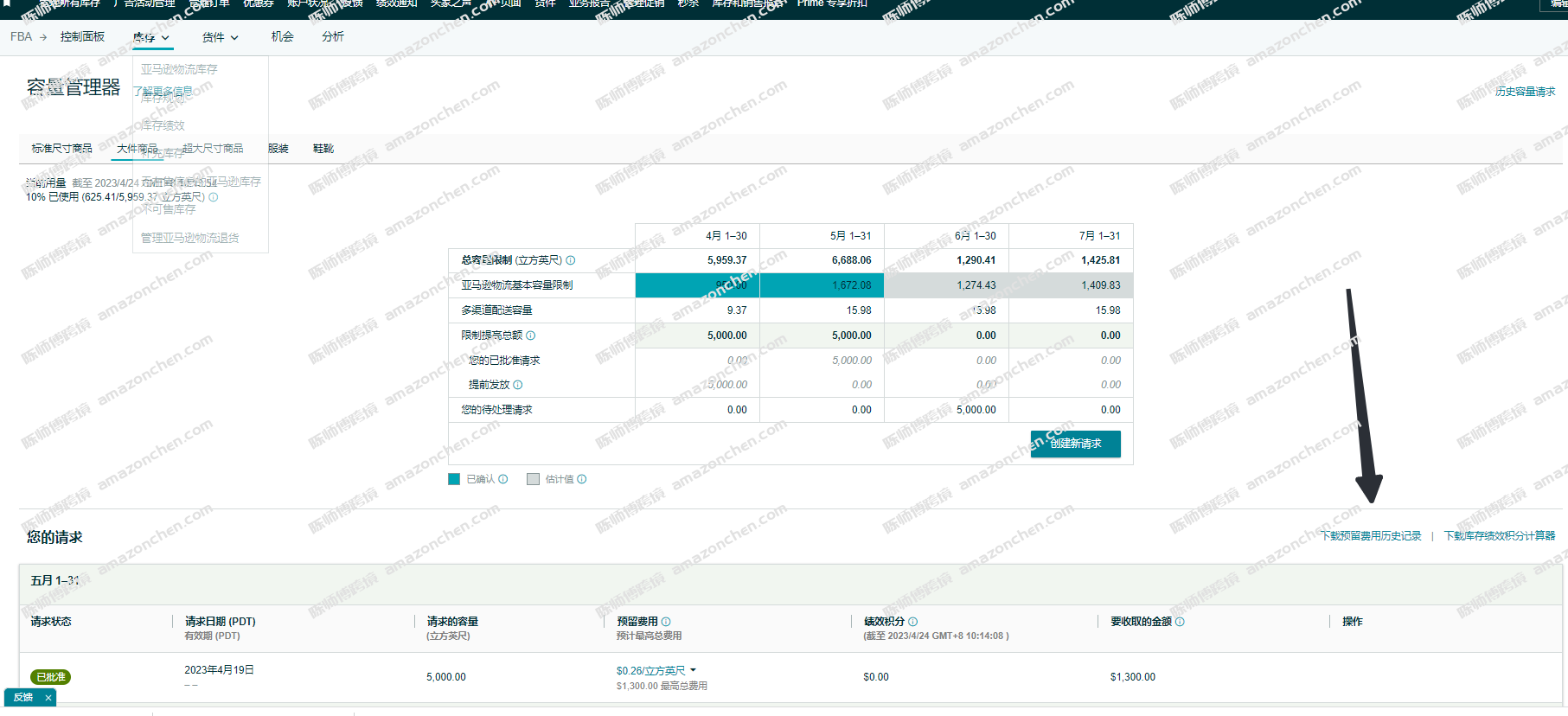The width and height of the screenshot is (1568, 716).
Task: Click total capacity value 6,688.06
Action: point(851,260)
